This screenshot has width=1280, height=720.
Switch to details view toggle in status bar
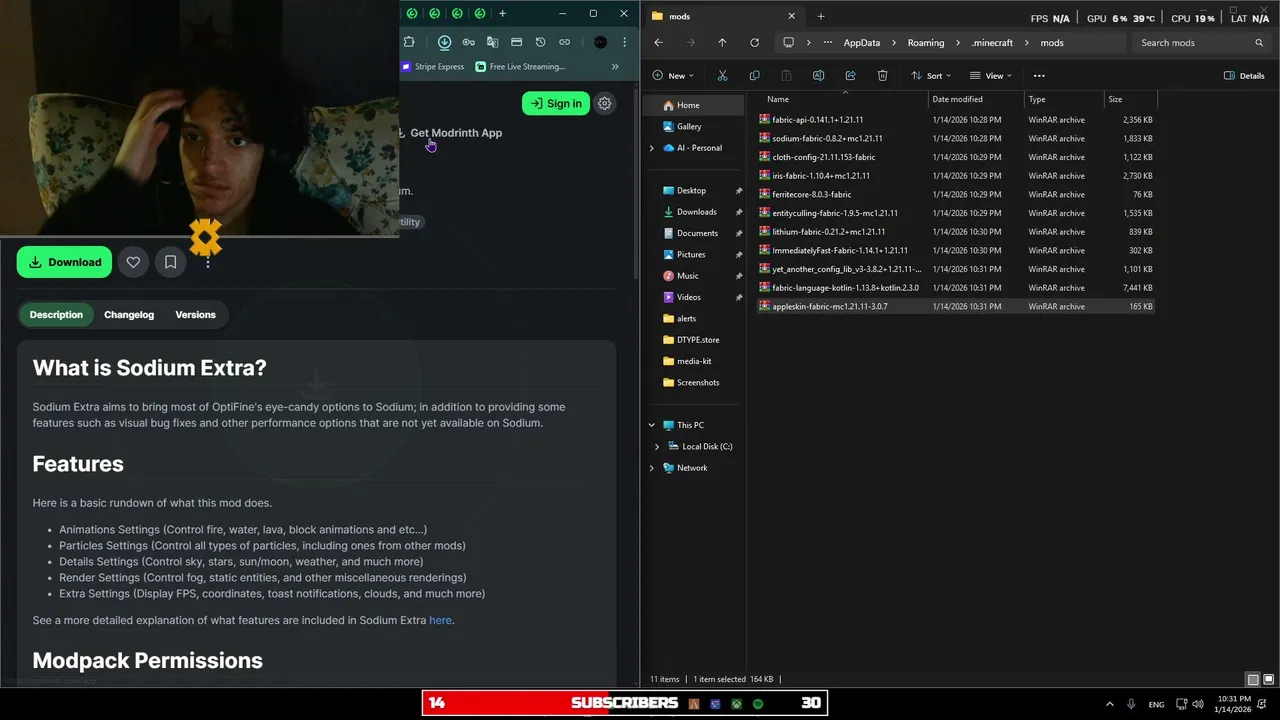coord(1253,680)
